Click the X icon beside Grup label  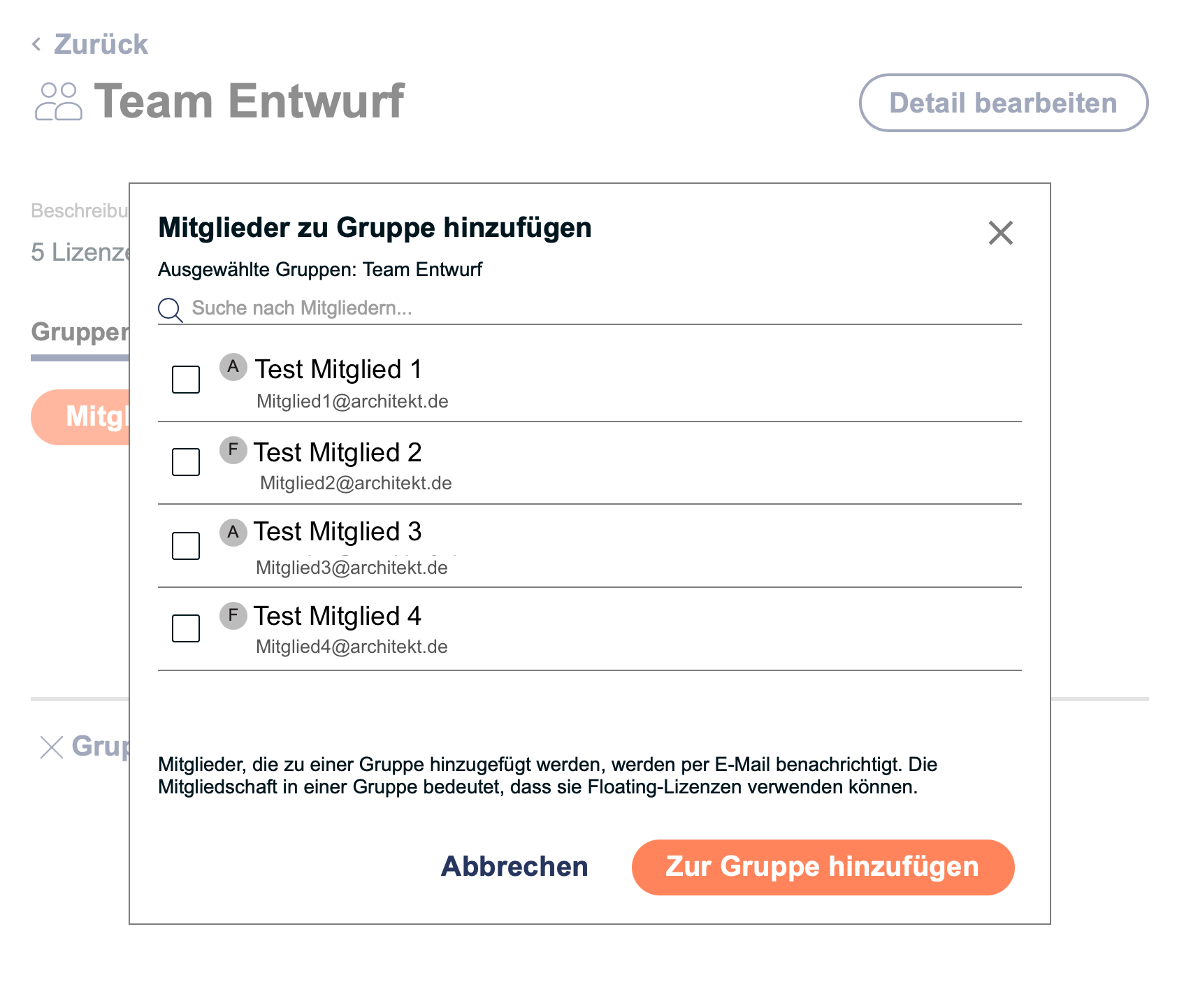52,747
